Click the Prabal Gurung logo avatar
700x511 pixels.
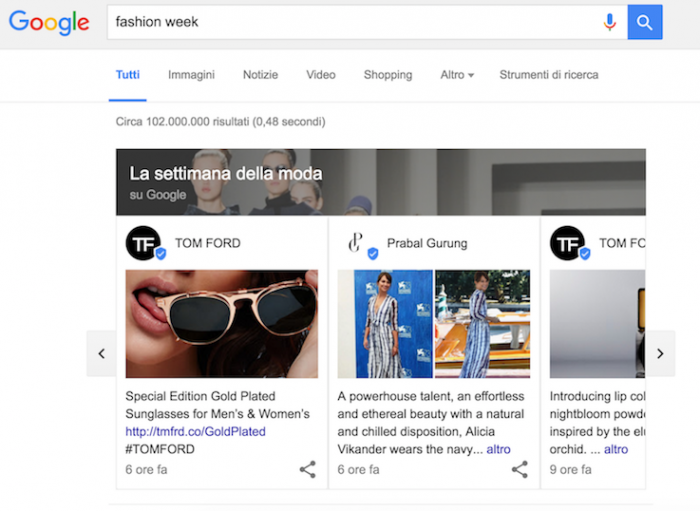356,243
